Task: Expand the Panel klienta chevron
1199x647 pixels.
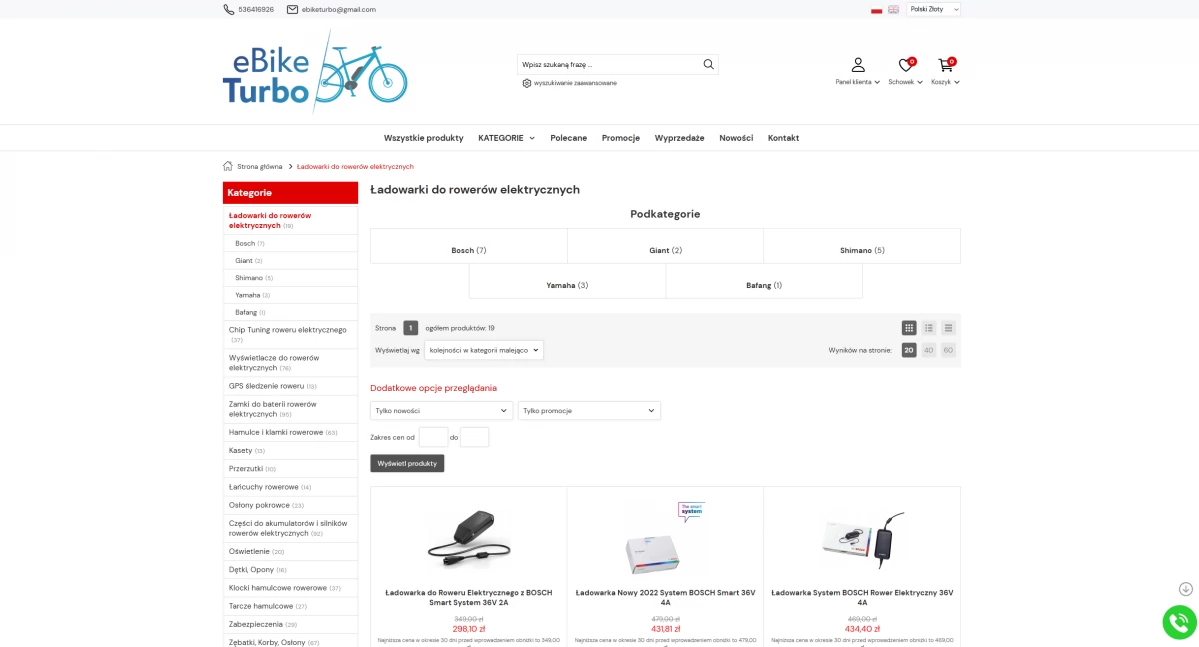Action: pyautogui.click(x=877, y=82)
